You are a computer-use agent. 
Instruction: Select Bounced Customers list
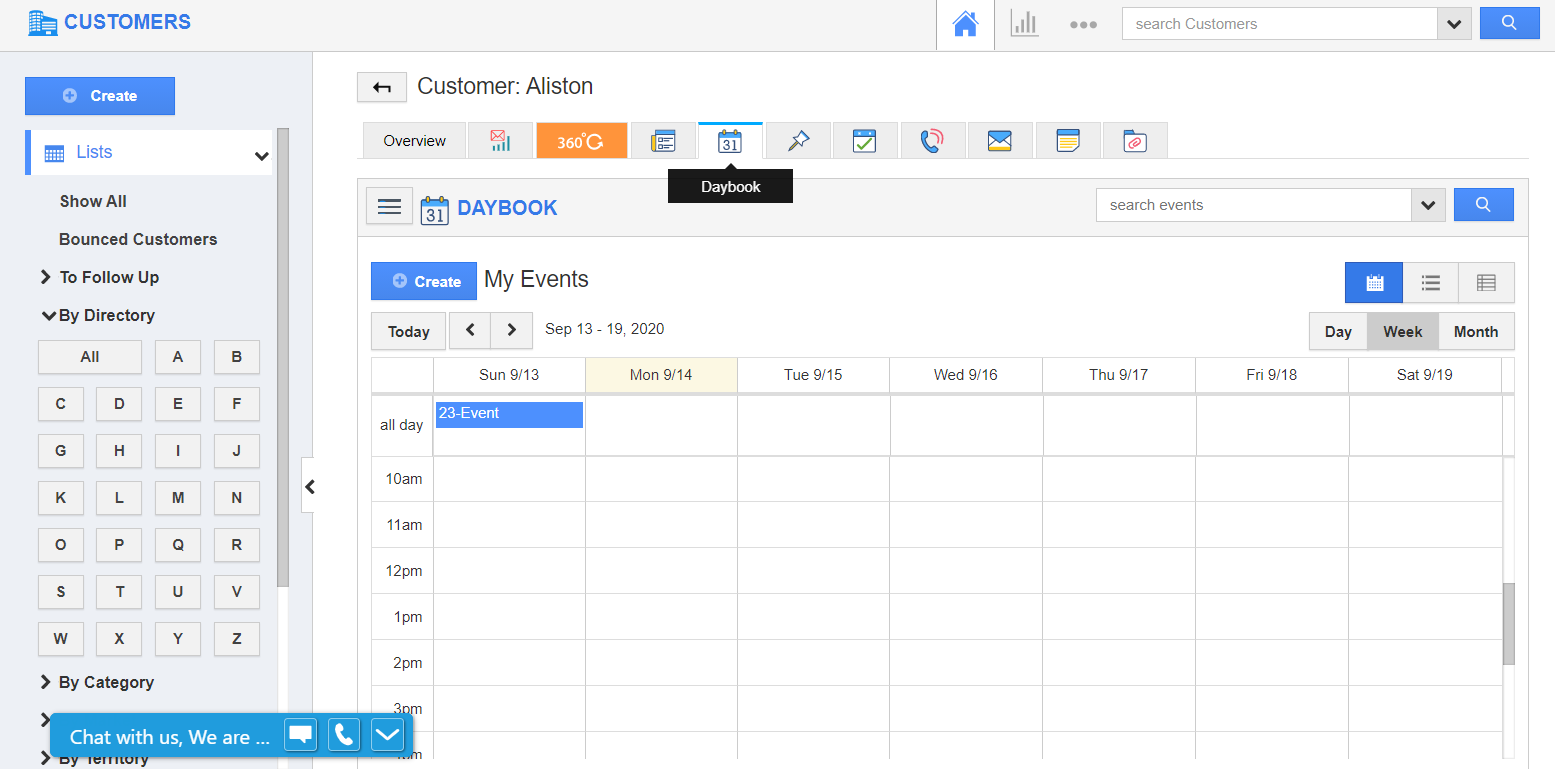point(138,239)
